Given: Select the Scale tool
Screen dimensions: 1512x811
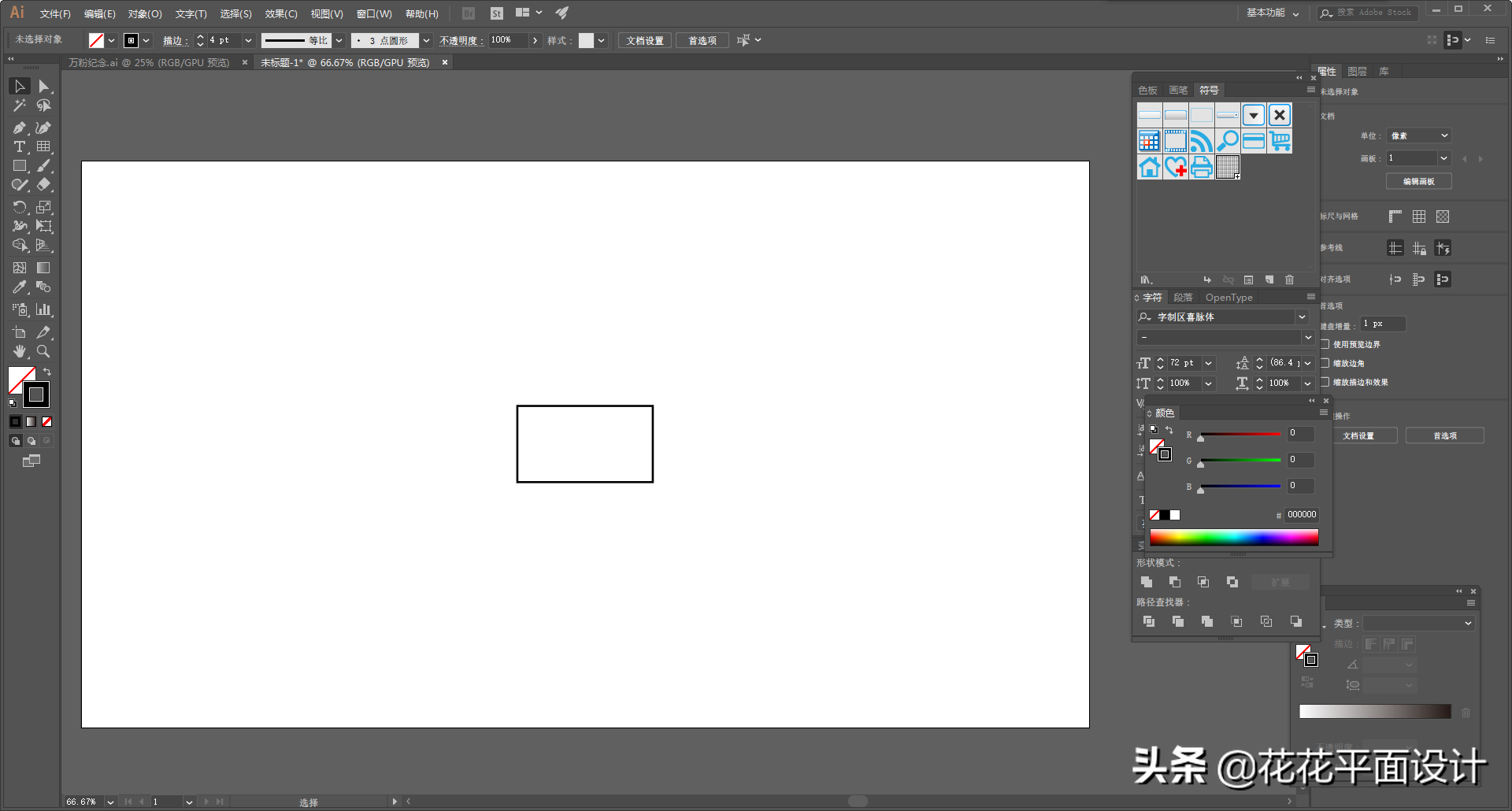Looking at the screenshot, I should point(44,207).
